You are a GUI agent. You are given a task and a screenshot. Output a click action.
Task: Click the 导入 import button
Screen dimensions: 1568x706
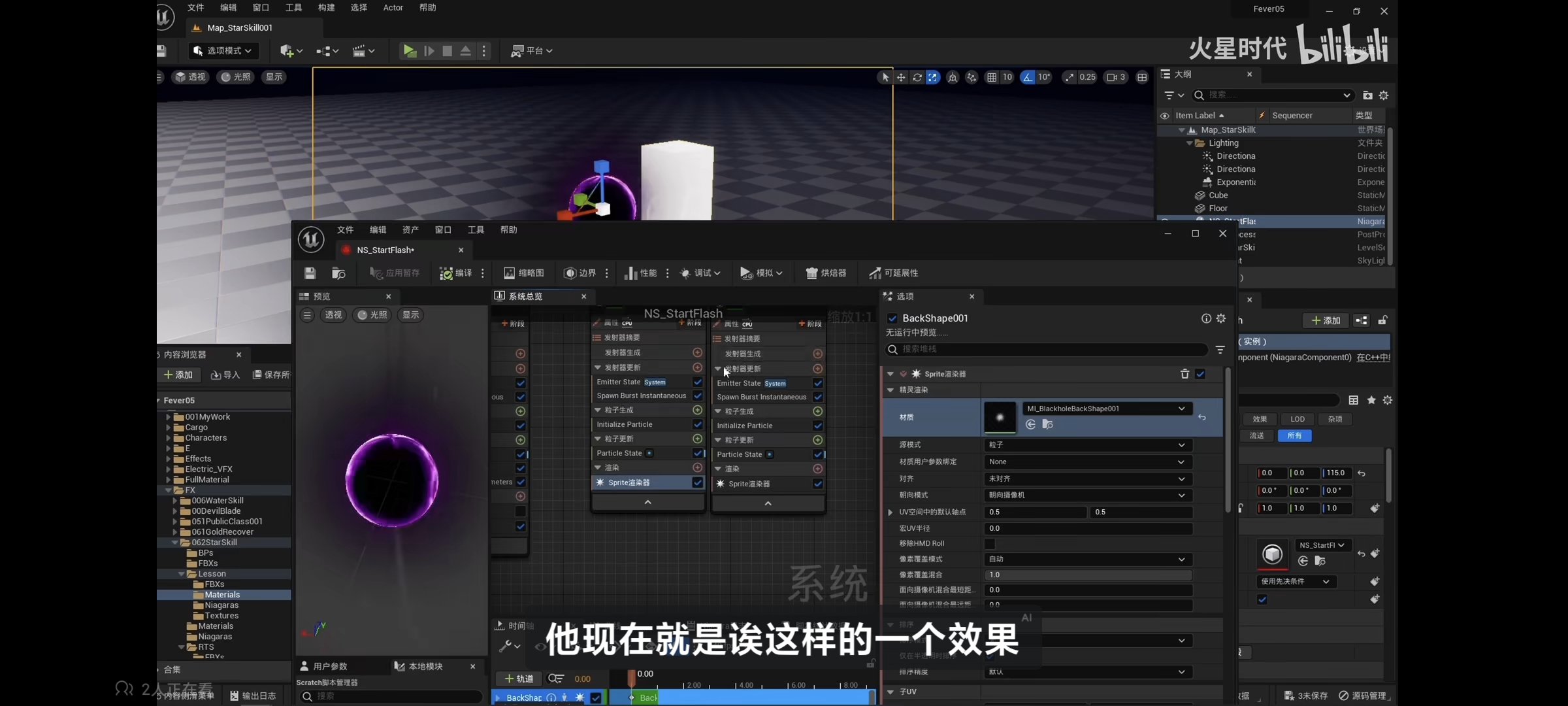pos(225,375)
